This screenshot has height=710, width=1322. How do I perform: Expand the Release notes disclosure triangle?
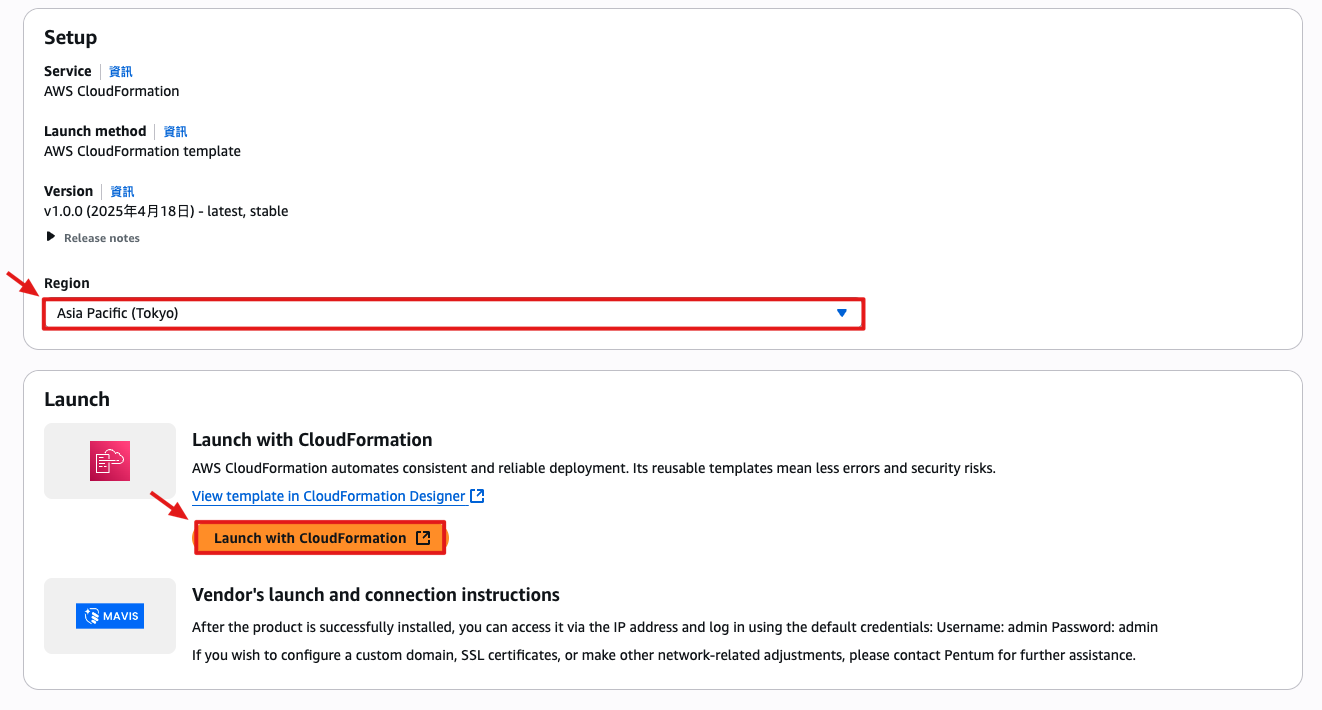point(51,237)
